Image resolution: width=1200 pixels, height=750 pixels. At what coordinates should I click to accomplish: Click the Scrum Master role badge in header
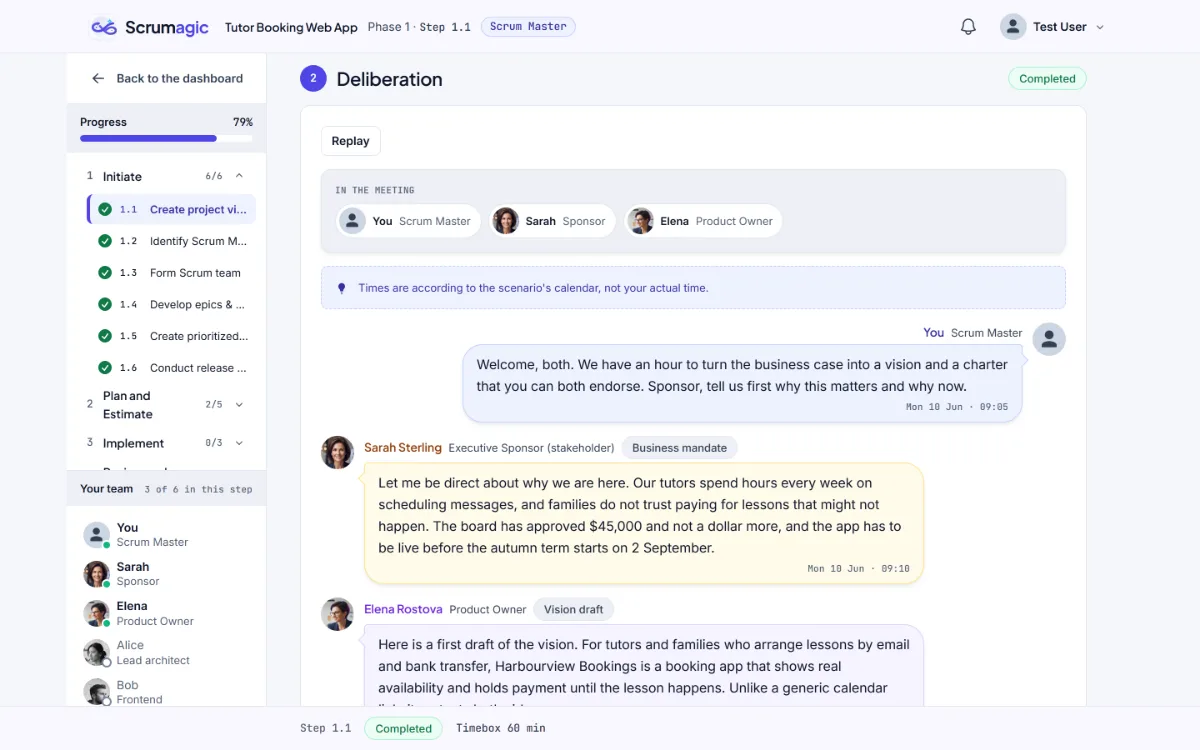528,27
